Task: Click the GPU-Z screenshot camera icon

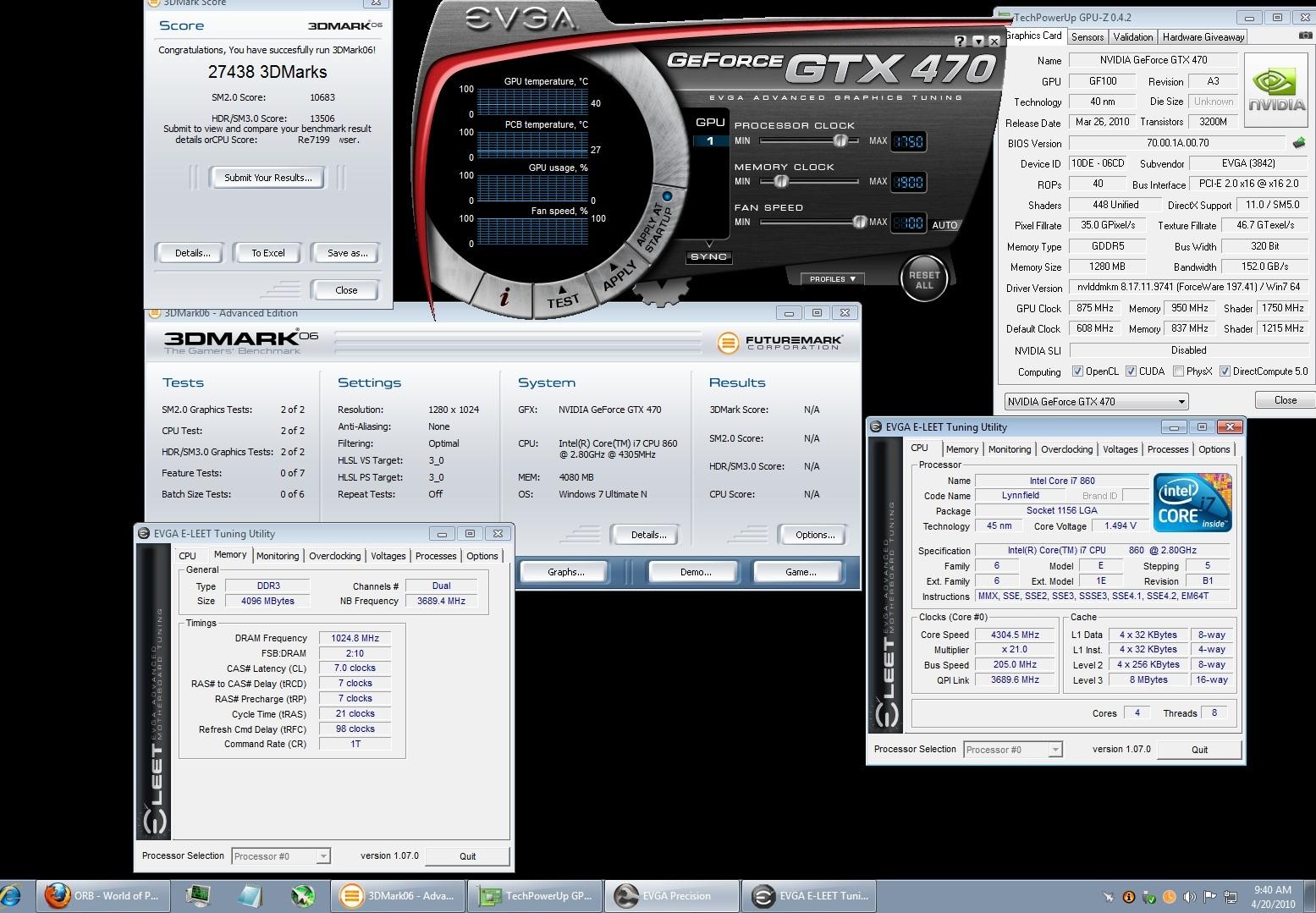Action: (x=1305, y=36)
